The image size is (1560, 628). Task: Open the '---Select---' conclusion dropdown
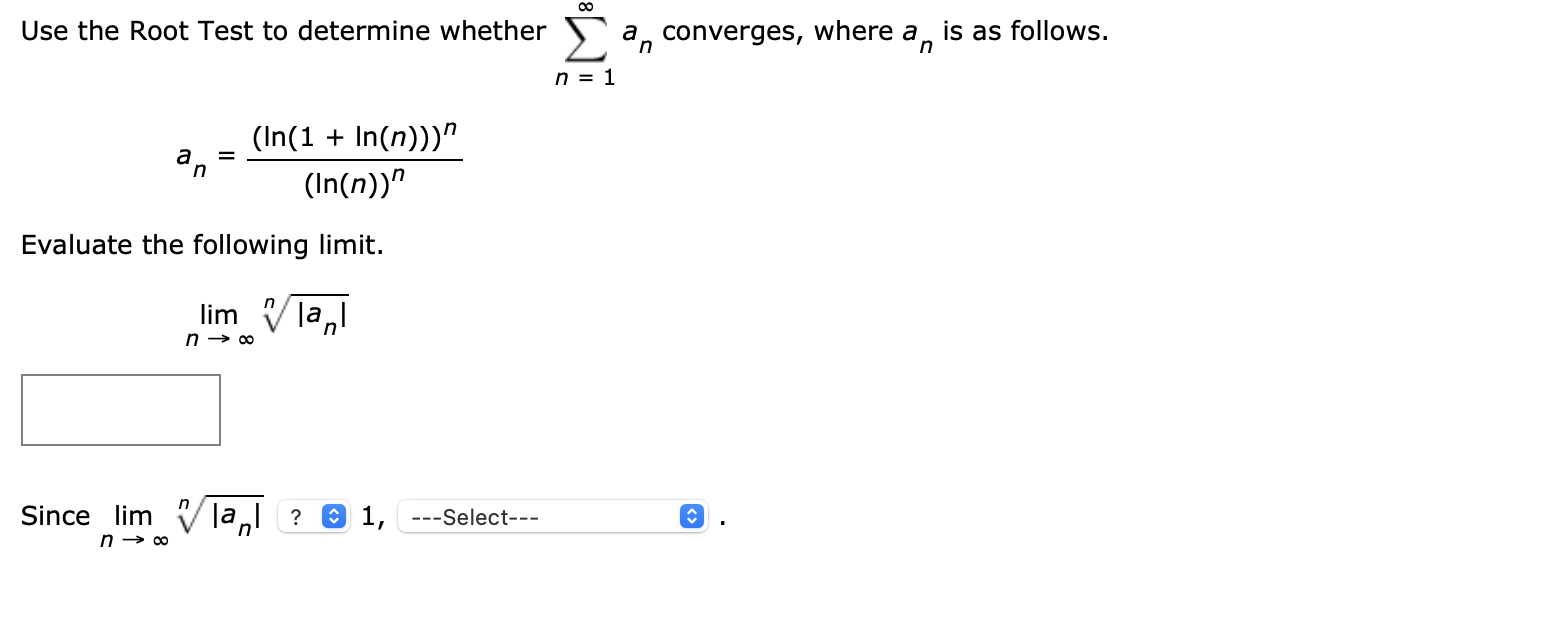tap(553, 516)
